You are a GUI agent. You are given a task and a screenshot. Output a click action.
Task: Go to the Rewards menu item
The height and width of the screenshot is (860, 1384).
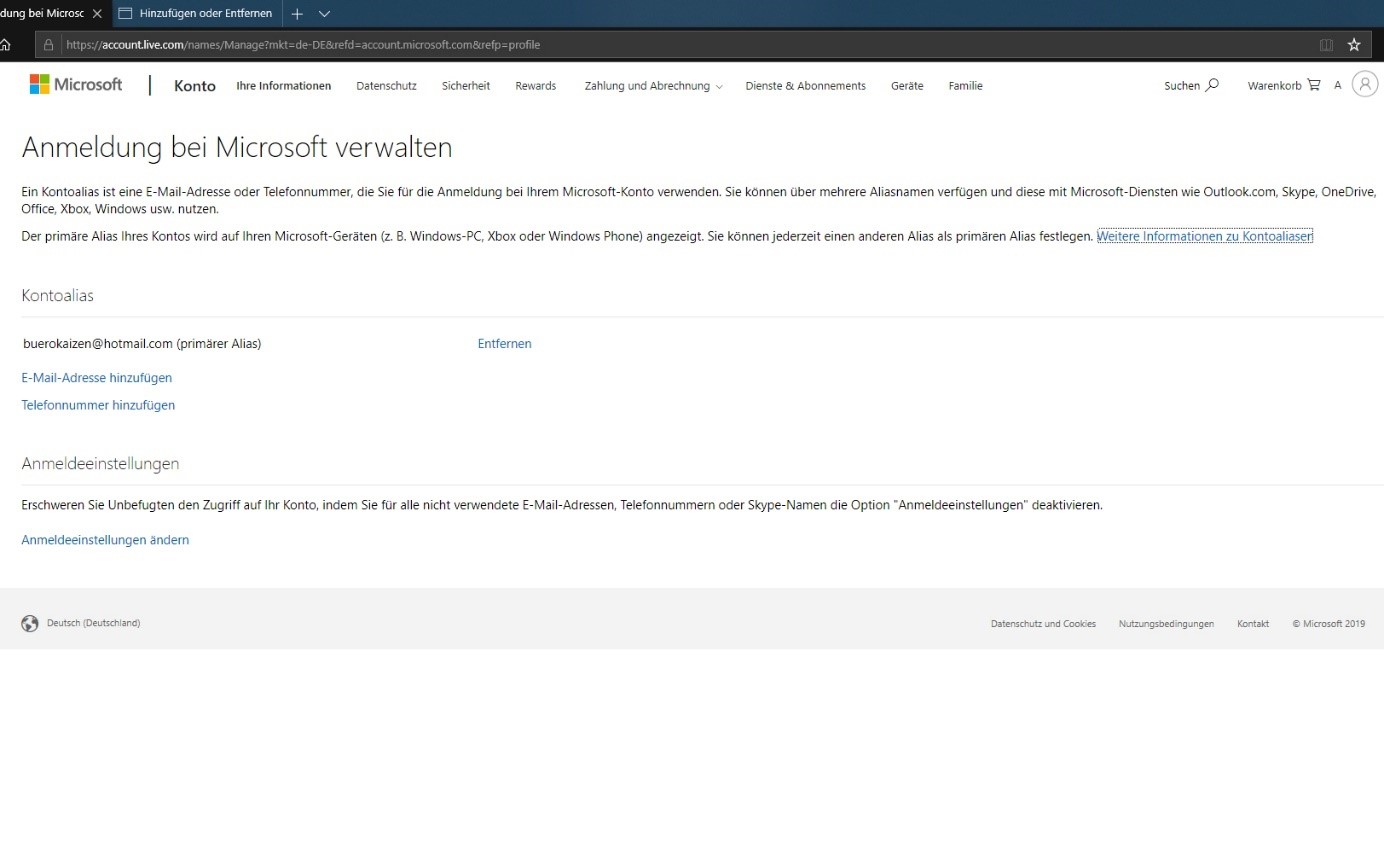pos(536,86)
